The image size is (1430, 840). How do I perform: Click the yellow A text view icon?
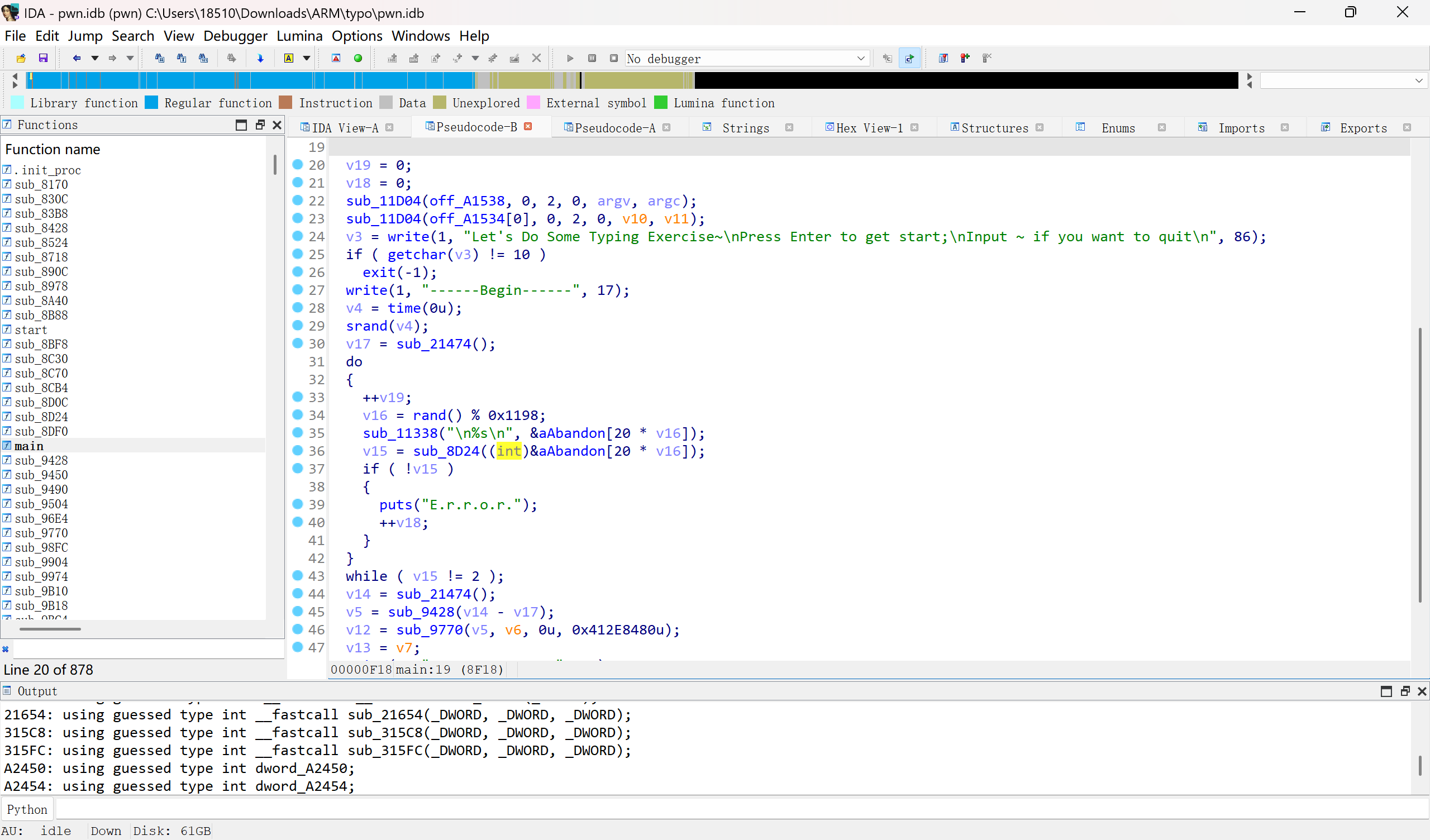click(x=289, y=58)
